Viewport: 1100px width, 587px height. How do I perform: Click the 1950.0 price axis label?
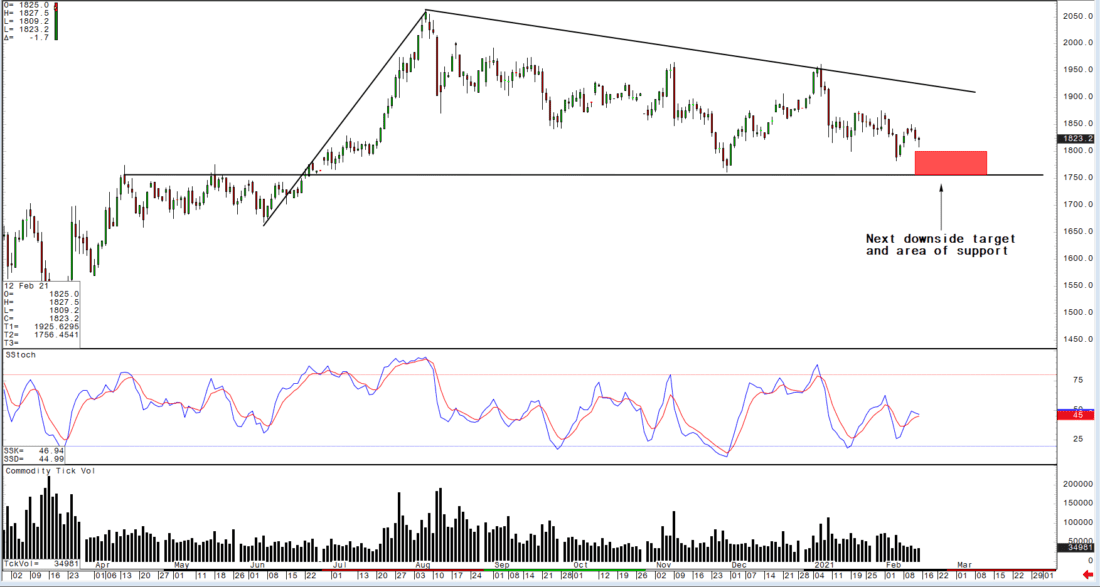(x=1077, y=69)
